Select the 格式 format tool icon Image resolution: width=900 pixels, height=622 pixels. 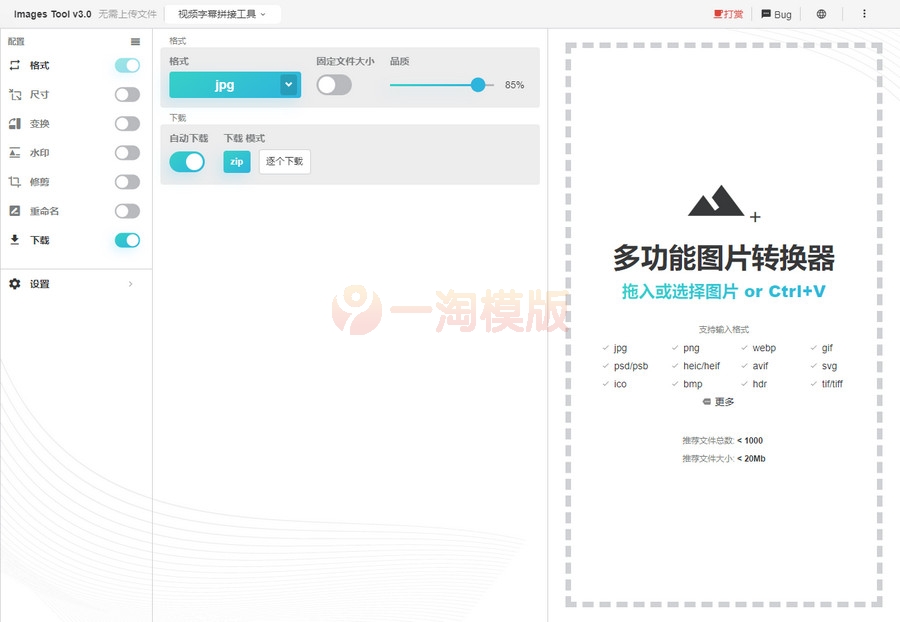coord(14,65)
